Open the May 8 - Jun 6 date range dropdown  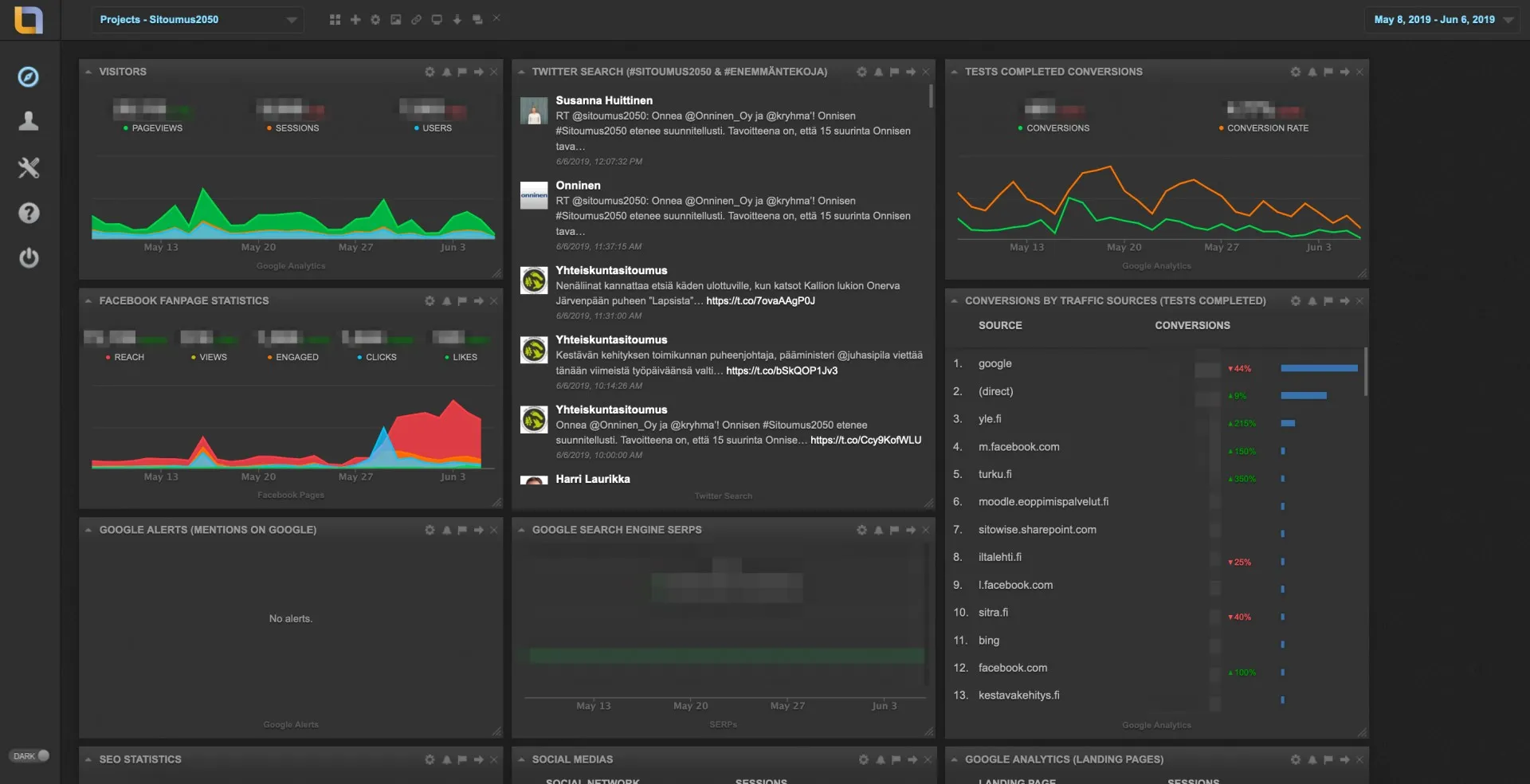1441,20
